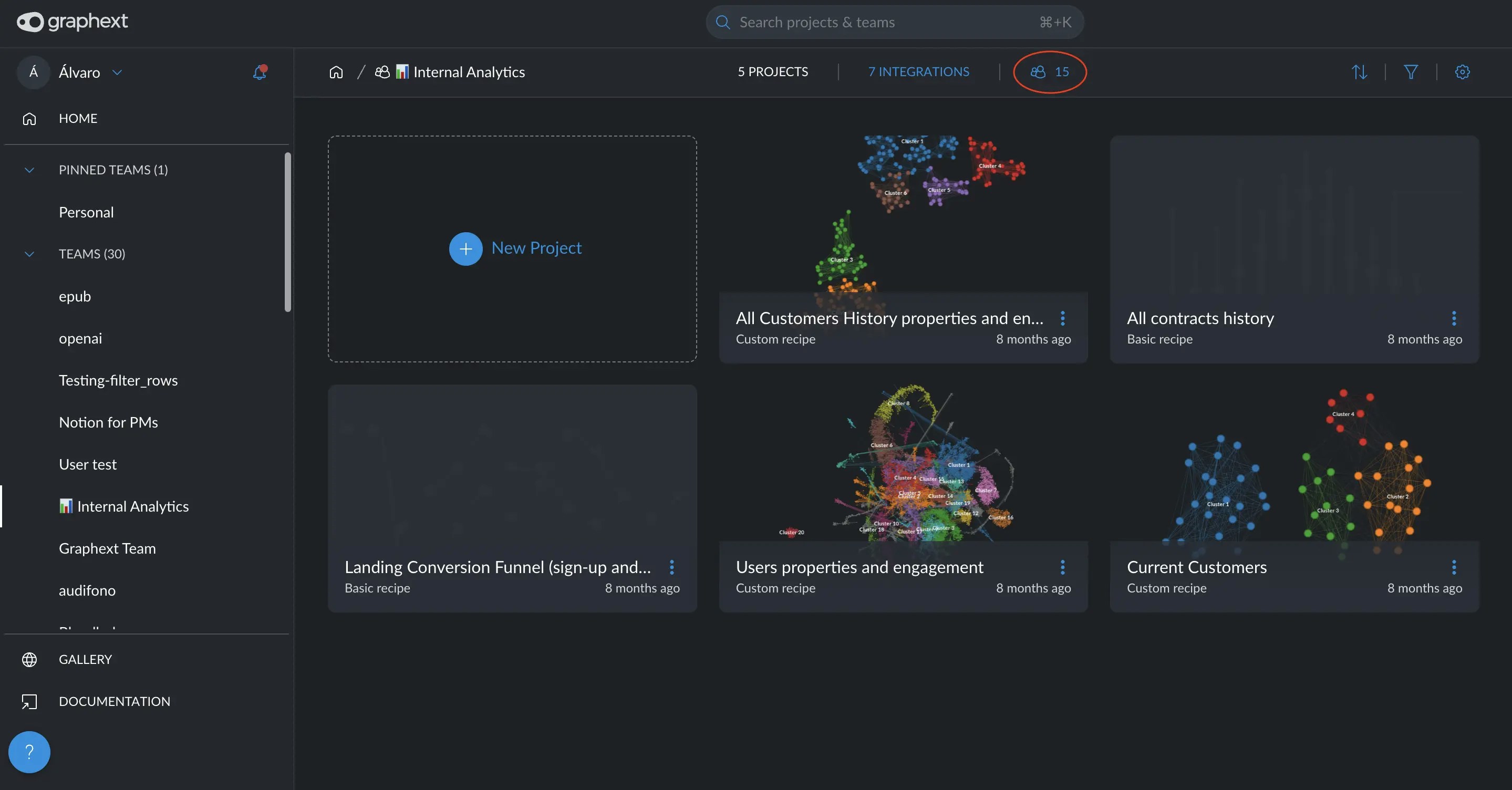The height and width of the screenshot is (790, 1512).
Task: Open the sort order icon
Action: (1360, 71)
